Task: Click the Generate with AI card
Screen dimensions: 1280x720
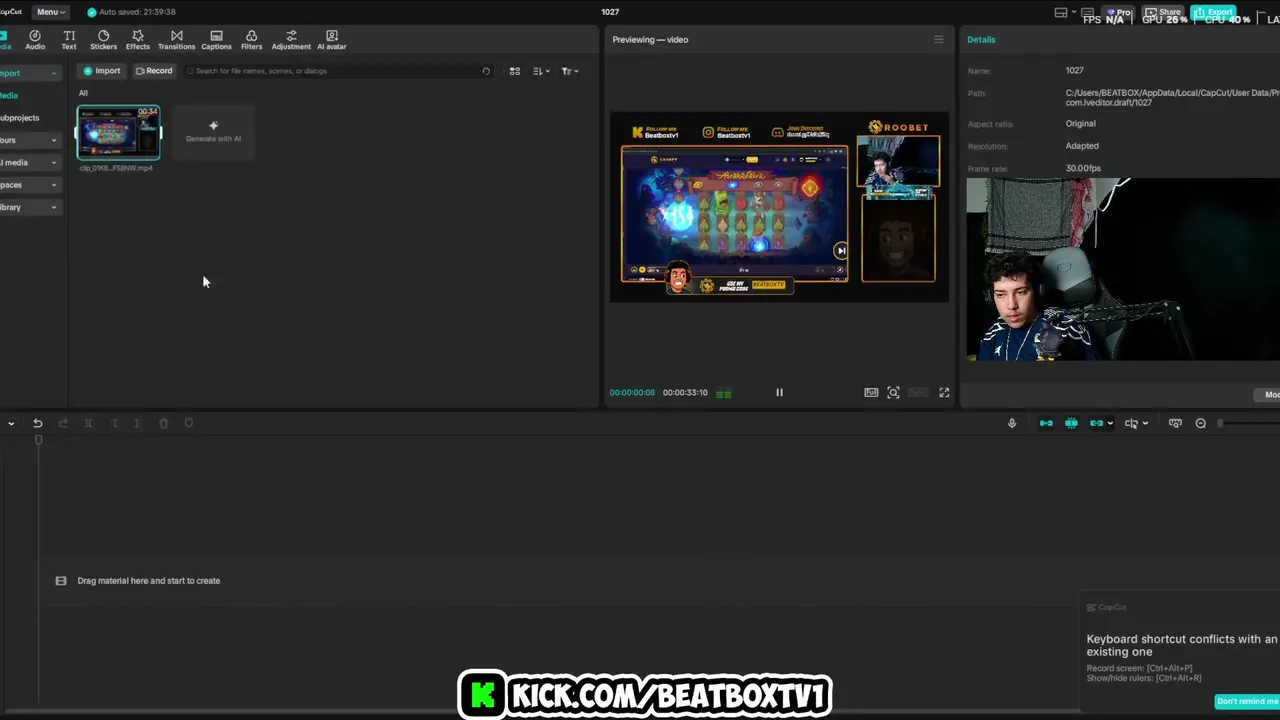Action: point(213,131)
